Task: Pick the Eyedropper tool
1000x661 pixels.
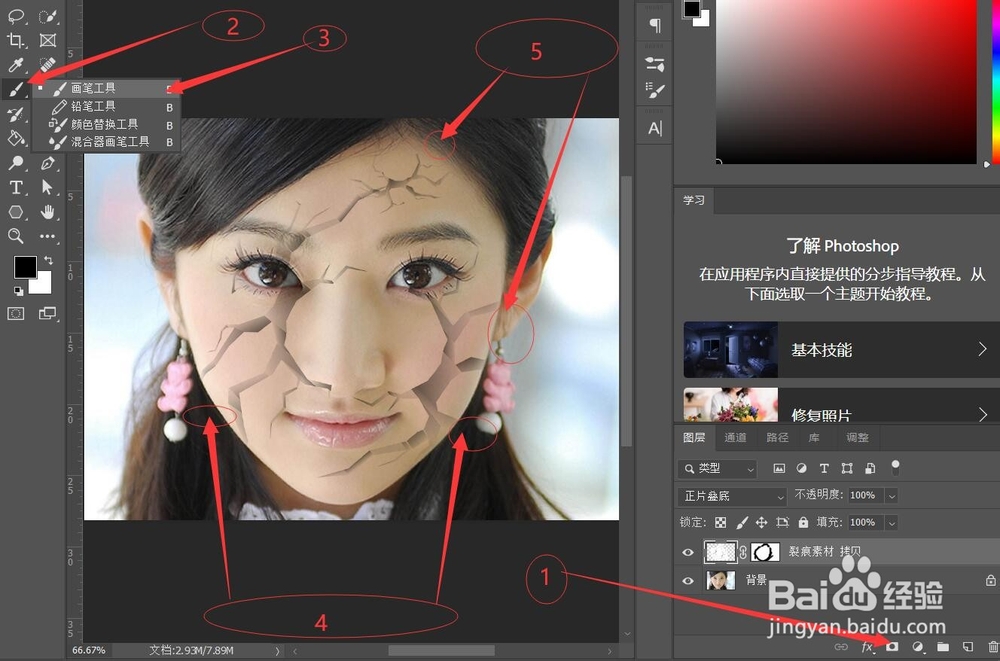Action: pyautogui.click(x=14, y=62)
